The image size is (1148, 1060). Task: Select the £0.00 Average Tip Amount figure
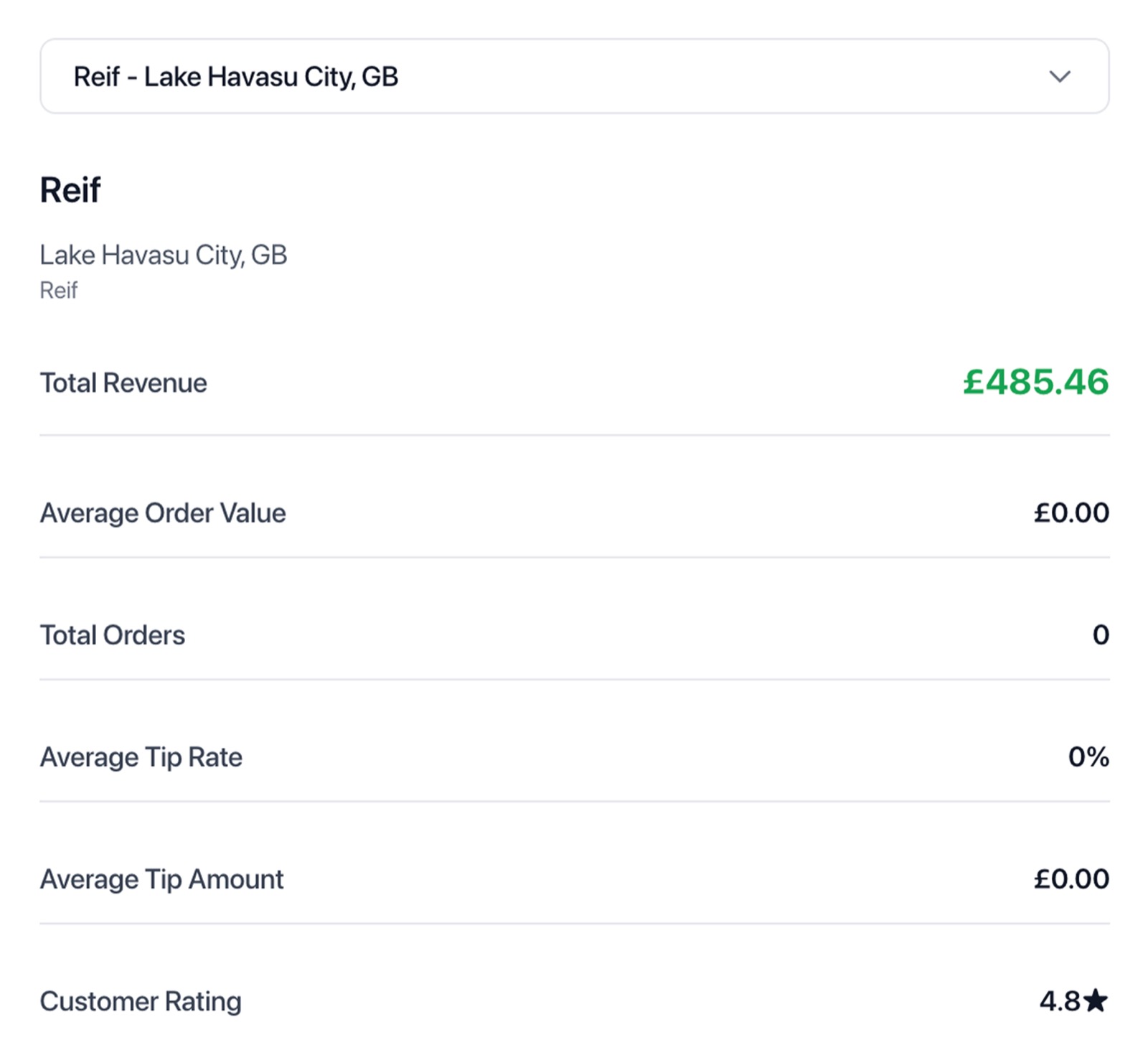click(1071, 879)
